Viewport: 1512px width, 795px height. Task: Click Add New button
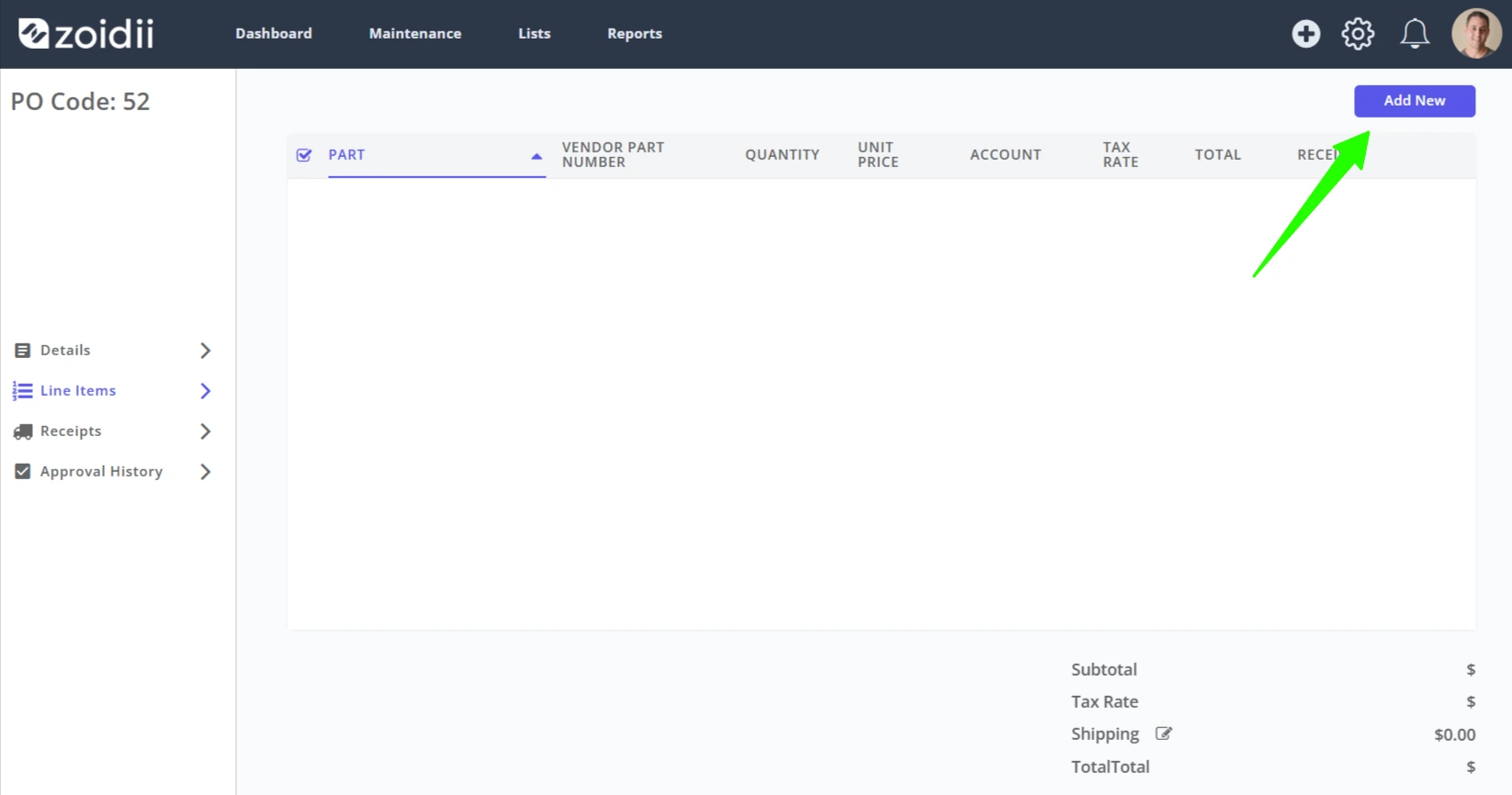[1415, 101]
